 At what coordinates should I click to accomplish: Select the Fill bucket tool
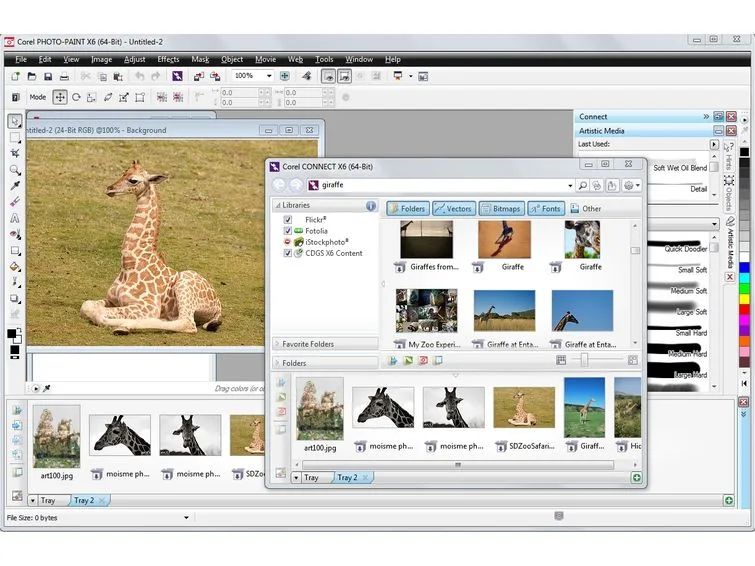(15, 266)
